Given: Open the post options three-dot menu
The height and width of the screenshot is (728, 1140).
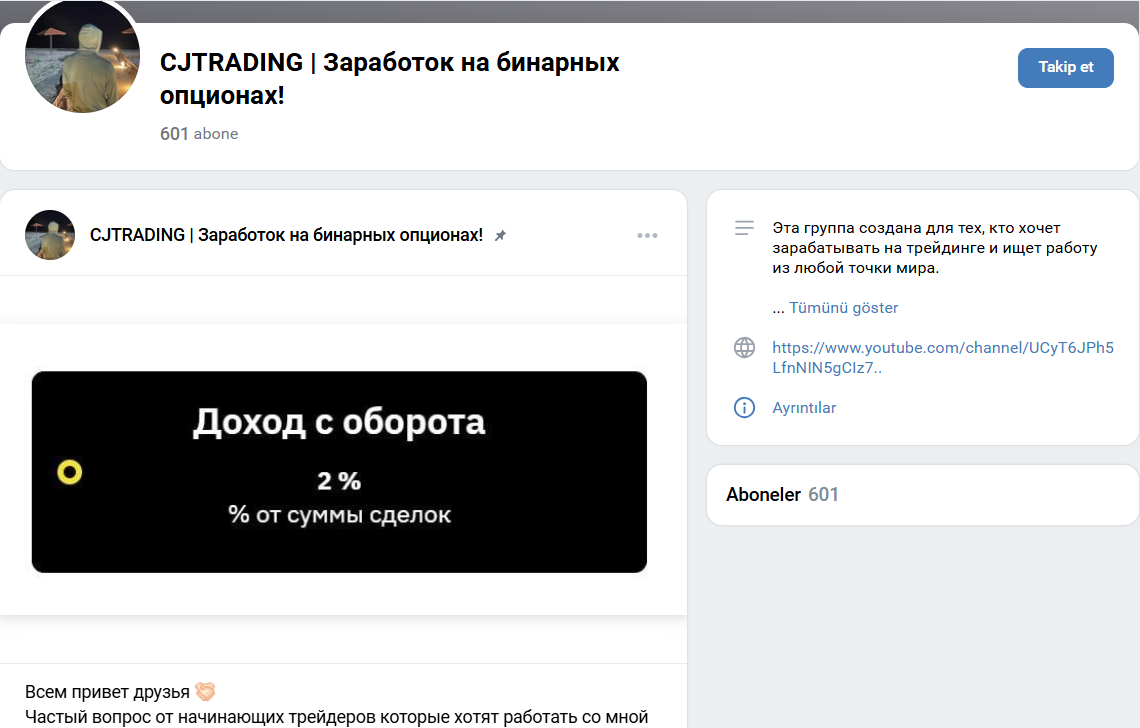Looking at the screenshot, I should 647,236.
